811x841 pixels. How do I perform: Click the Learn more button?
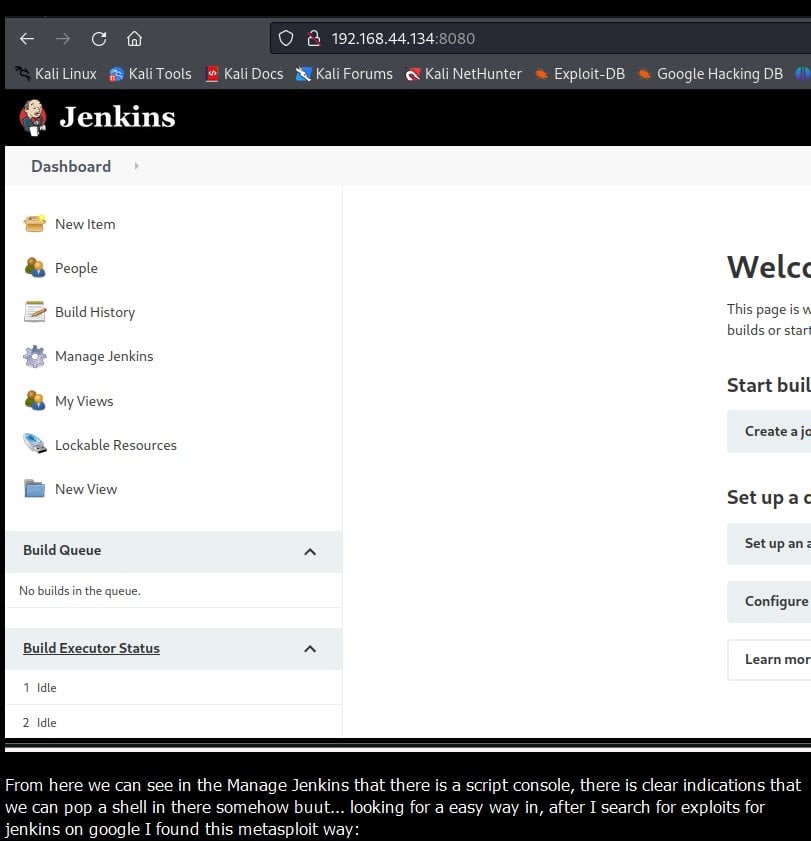769,659
